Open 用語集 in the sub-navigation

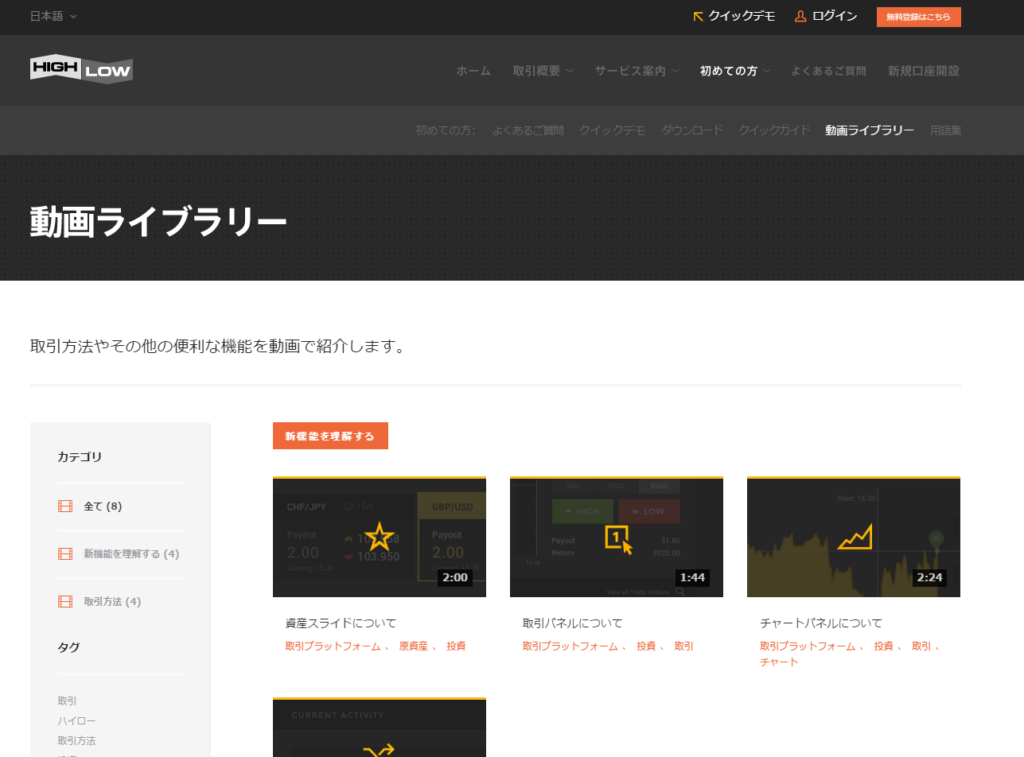click(945, 130)
